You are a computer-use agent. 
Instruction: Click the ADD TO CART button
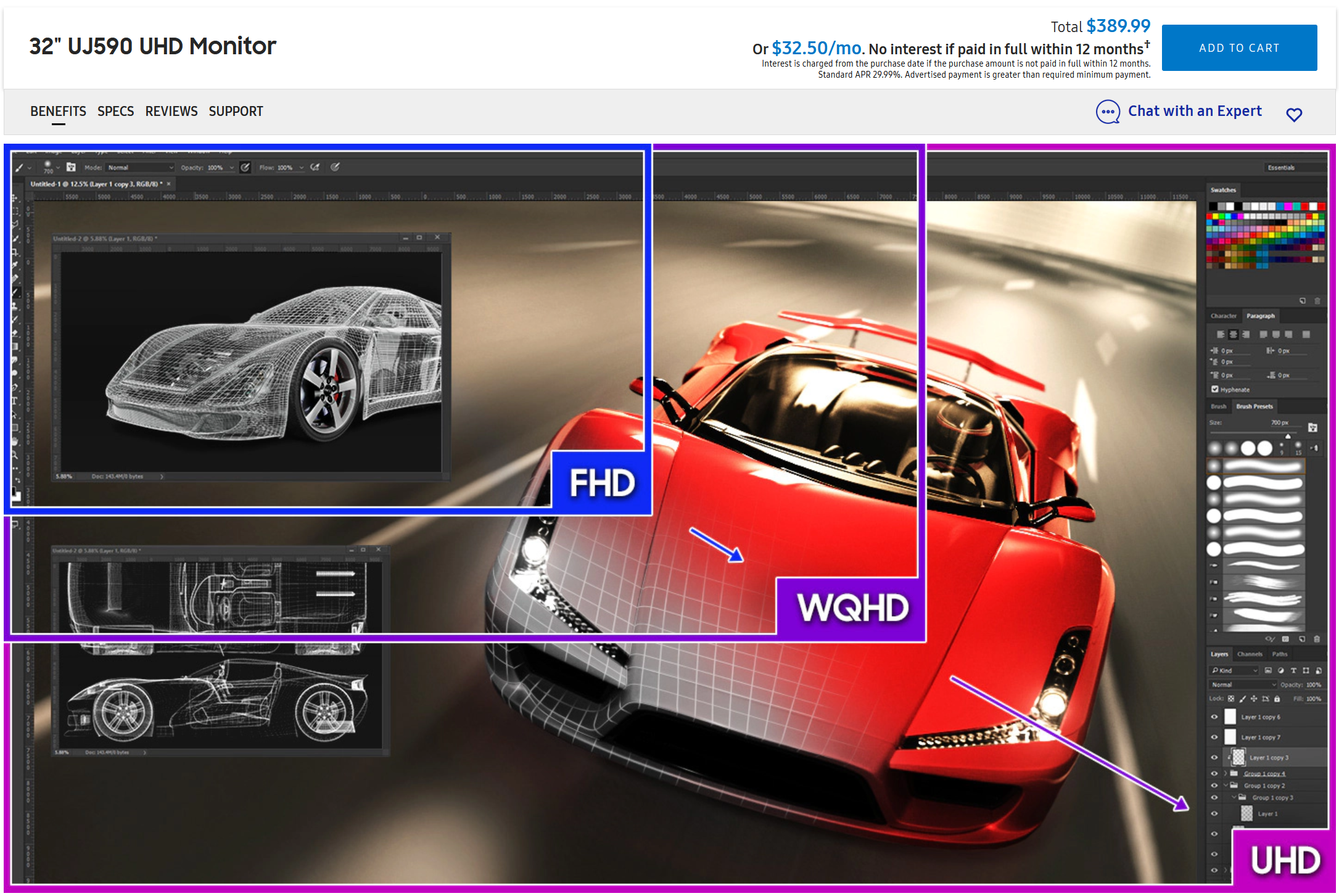click(1238, 48)
